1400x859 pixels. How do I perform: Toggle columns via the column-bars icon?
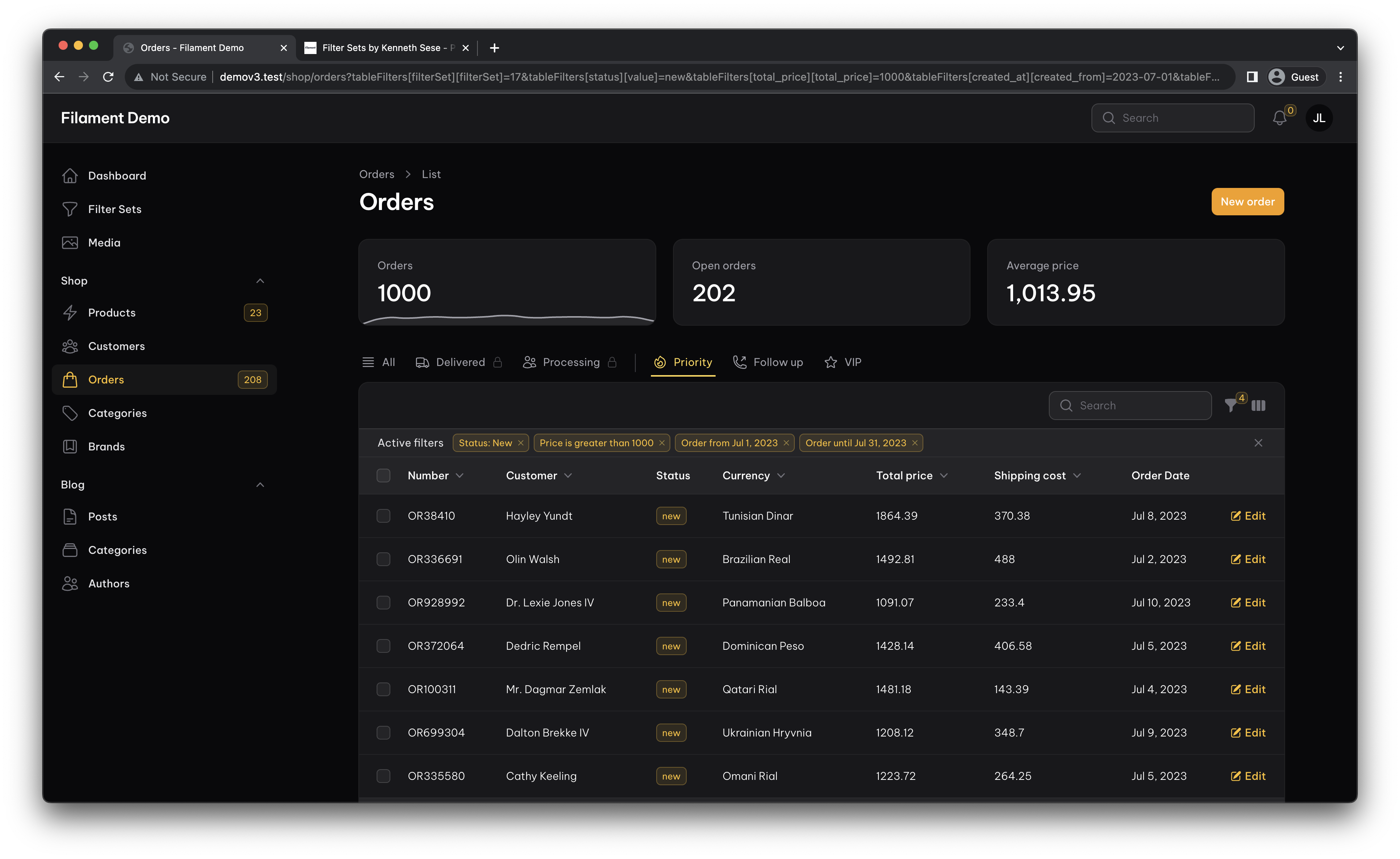coord(1258,406)
